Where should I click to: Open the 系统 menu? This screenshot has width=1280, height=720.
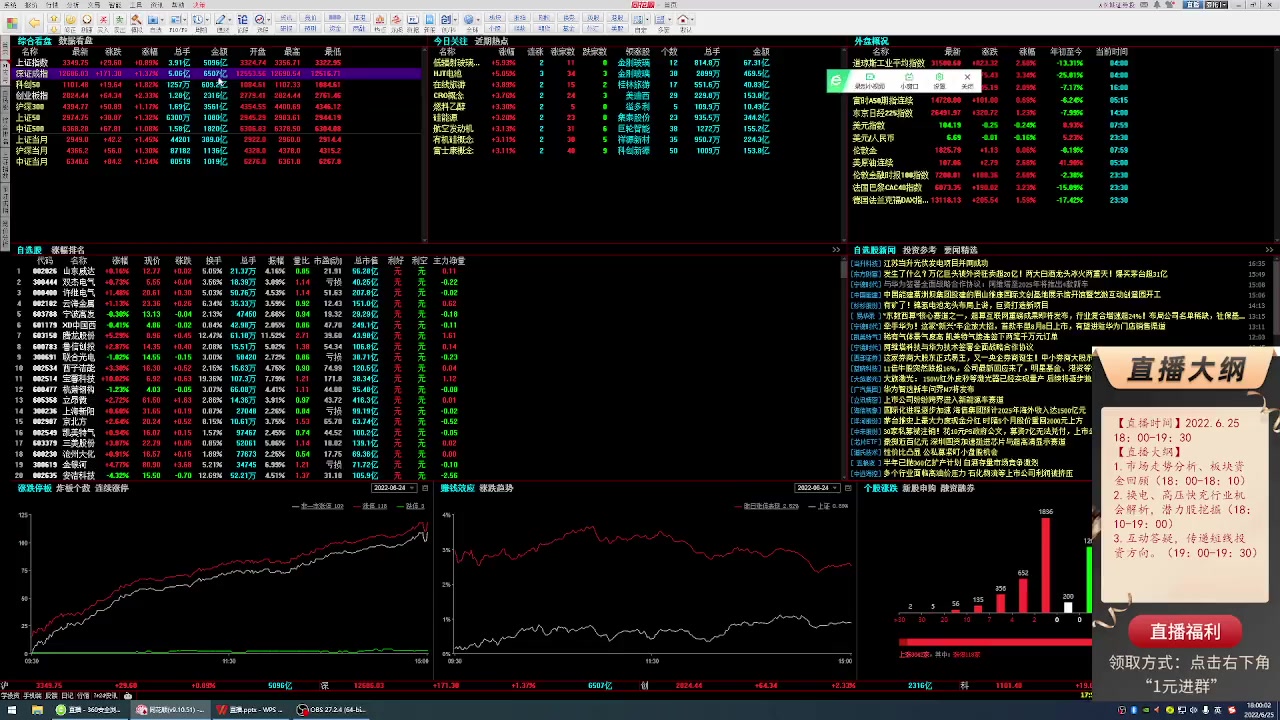click(x=11, y=5)
